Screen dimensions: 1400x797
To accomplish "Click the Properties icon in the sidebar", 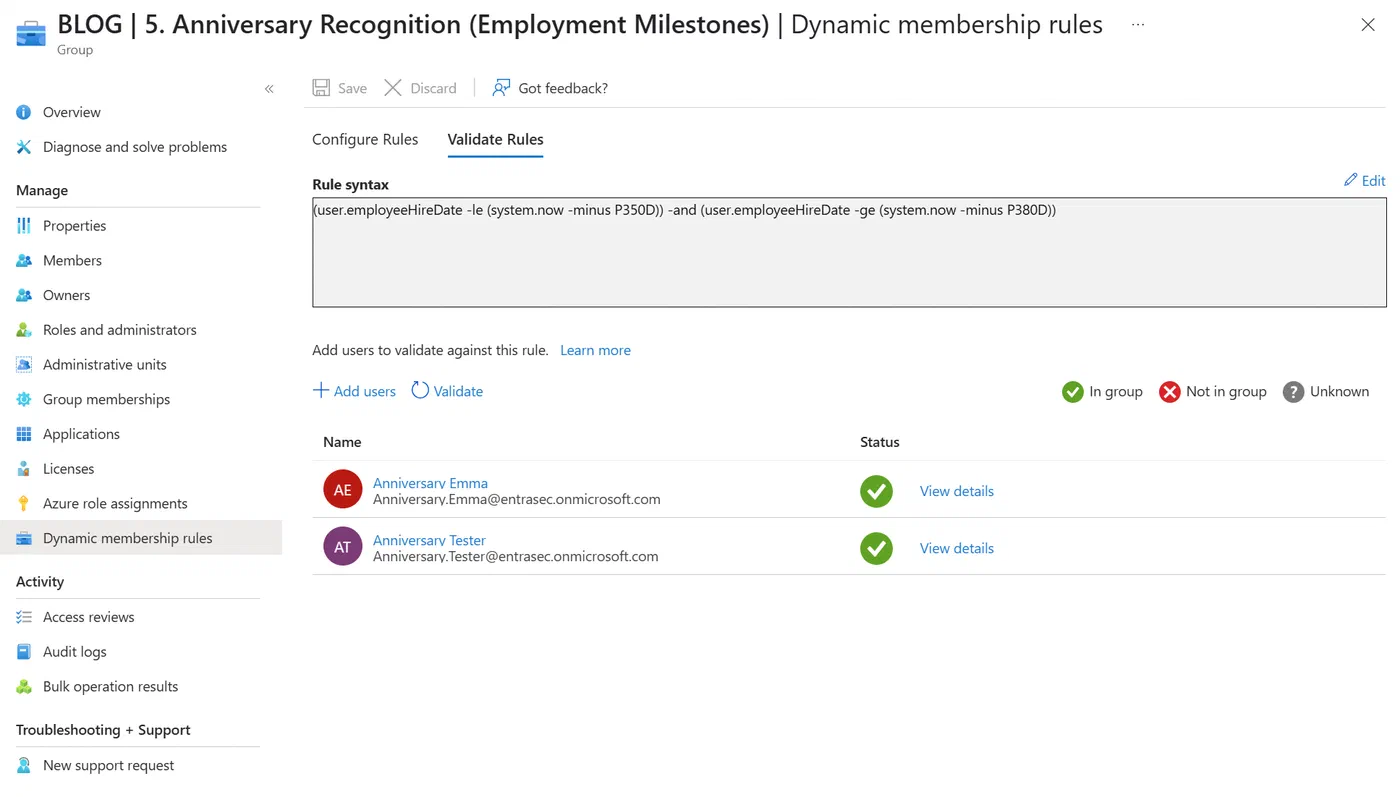I will point(24,226).
